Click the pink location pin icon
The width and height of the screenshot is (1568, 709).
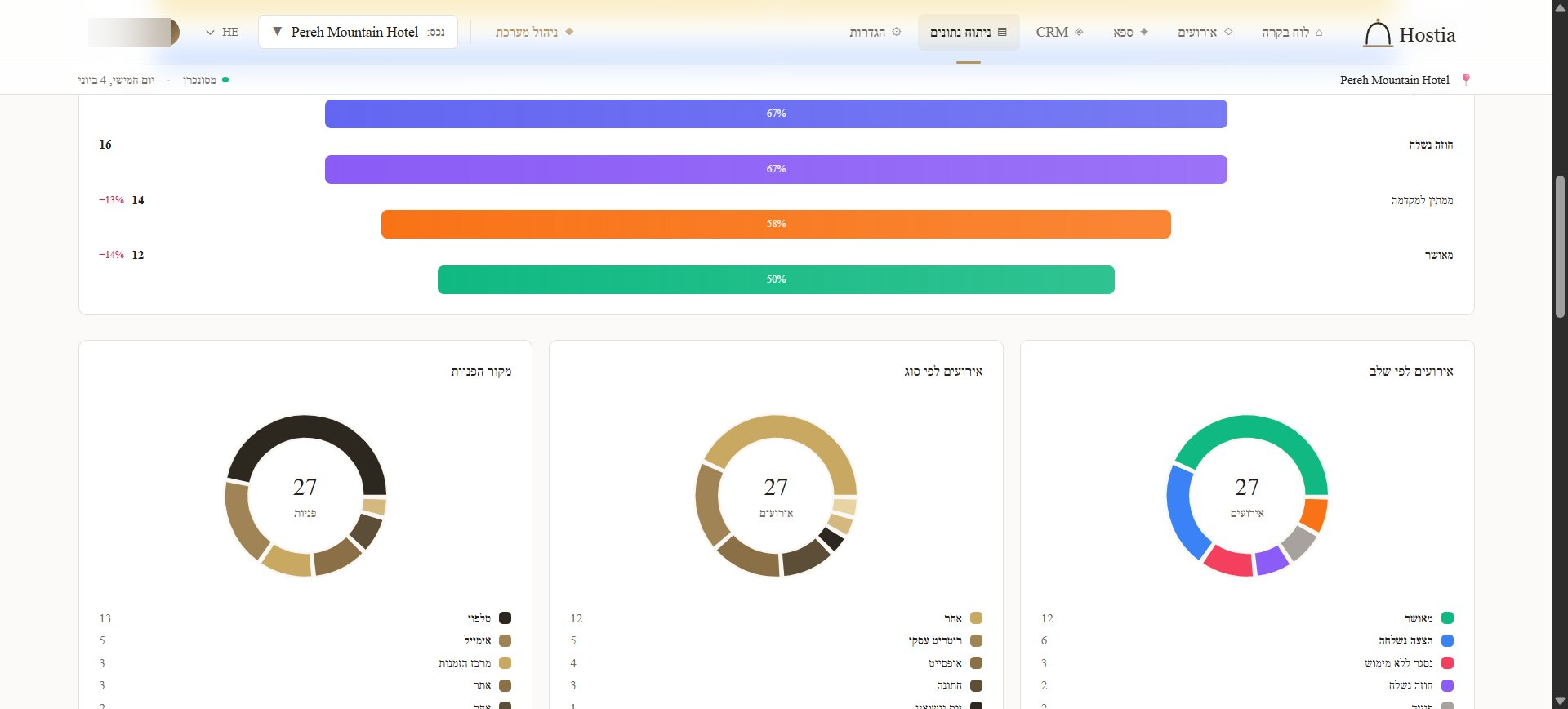1466,79
